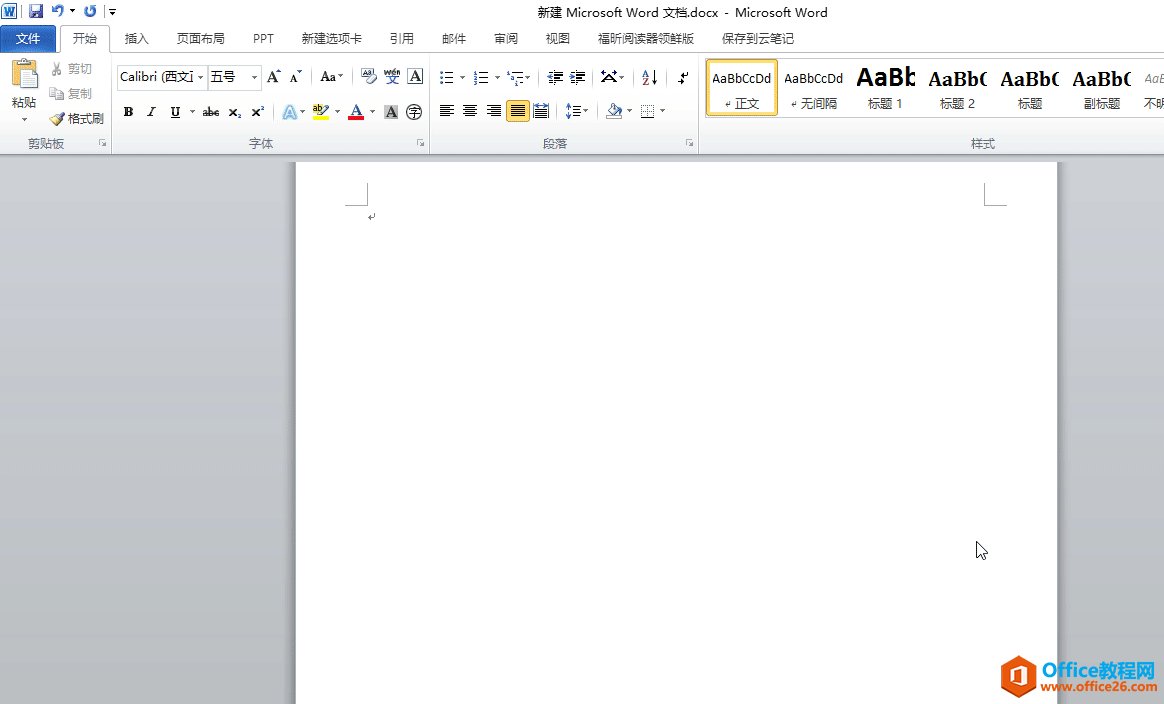Expand the Change Case (Aa) menu
The height and width of the screenshot is (704, 1164).
coord(331,76)
